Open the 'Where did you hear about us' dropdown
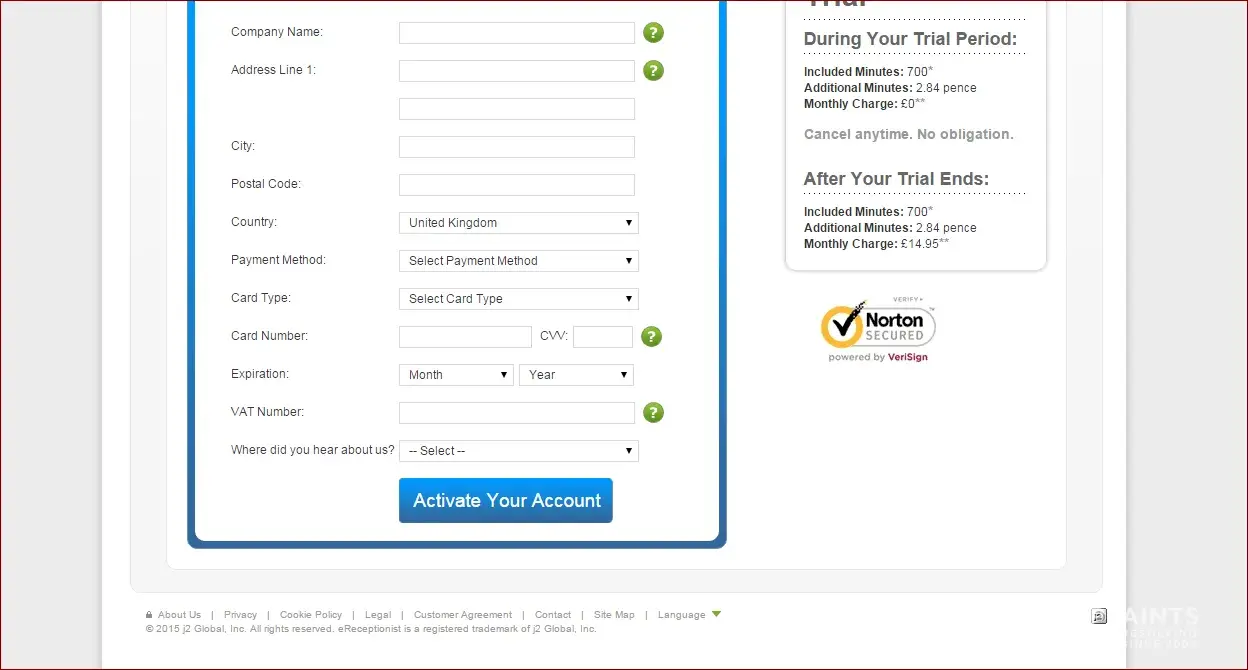The width and height of the screenshot is (1248, 670). pos(518,451)
